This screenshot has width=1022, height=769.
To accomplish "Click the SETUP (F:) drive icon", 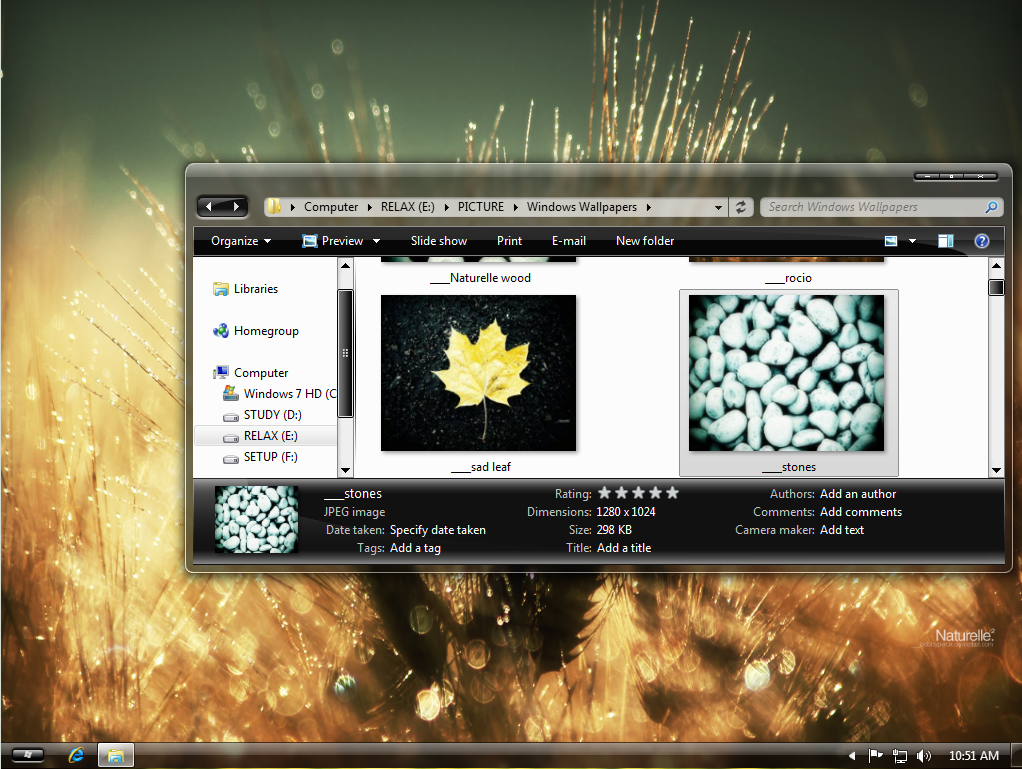I will 231,458.
